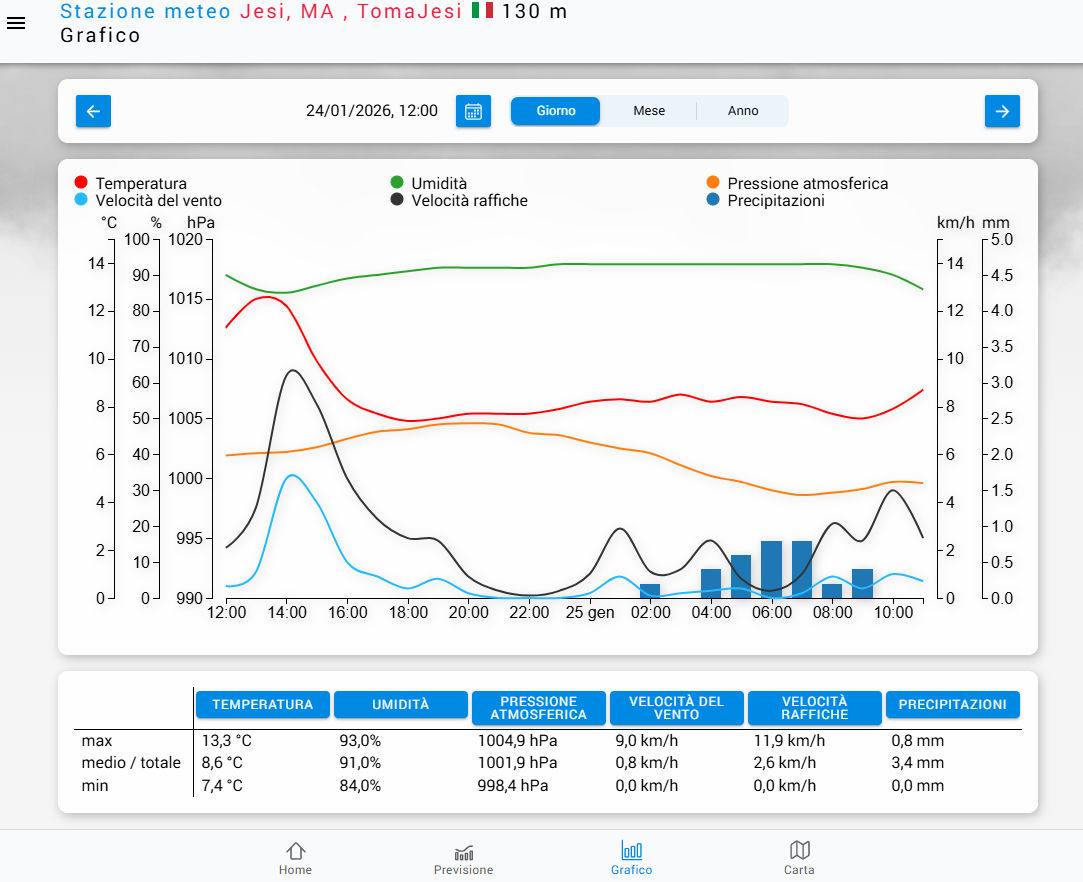Click the TEMPERATURA column button
This screenshot has width=1083, height=882.
(262, 705)
